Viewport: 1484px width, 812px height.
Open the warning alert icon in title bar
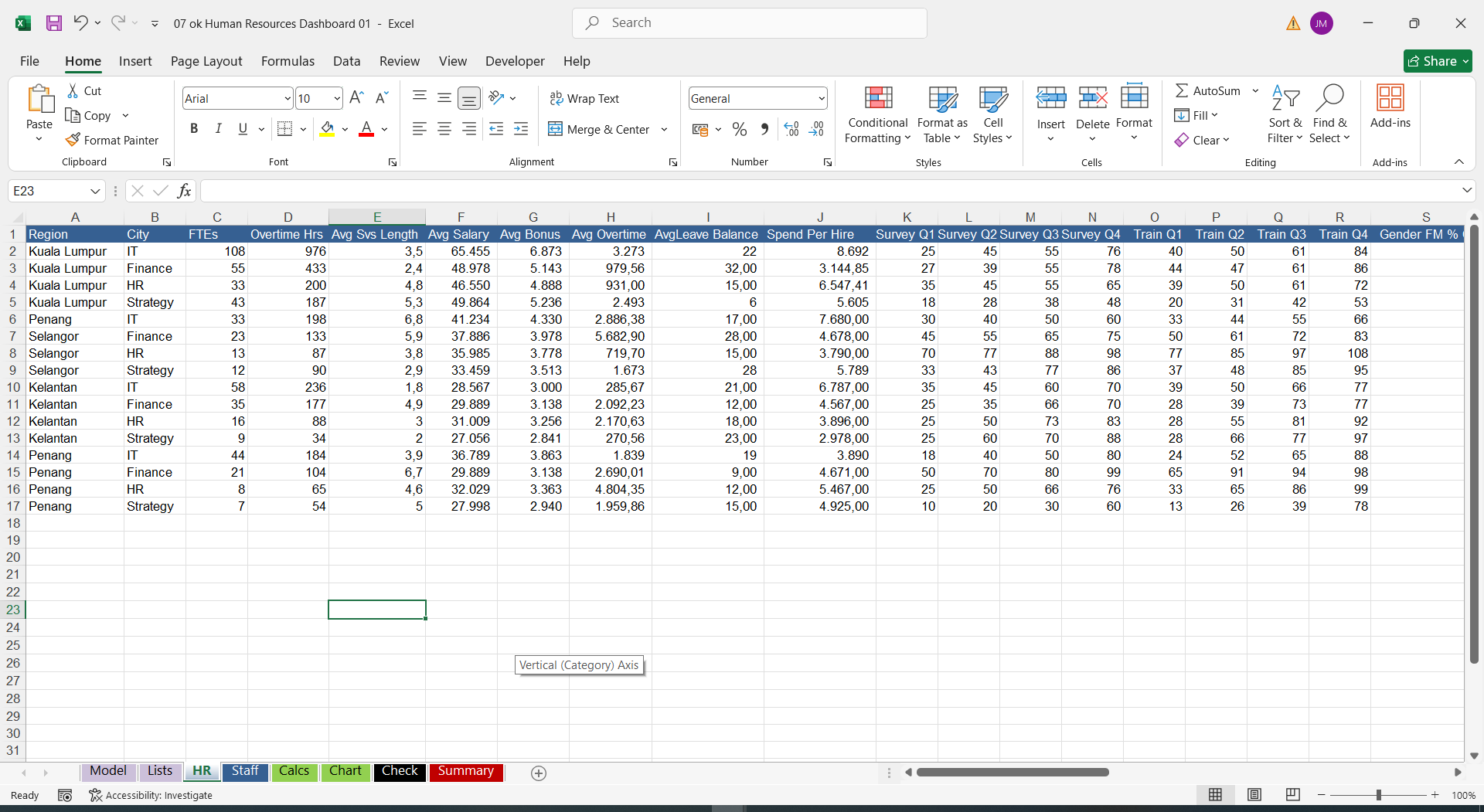click(x=1293, y=24)
